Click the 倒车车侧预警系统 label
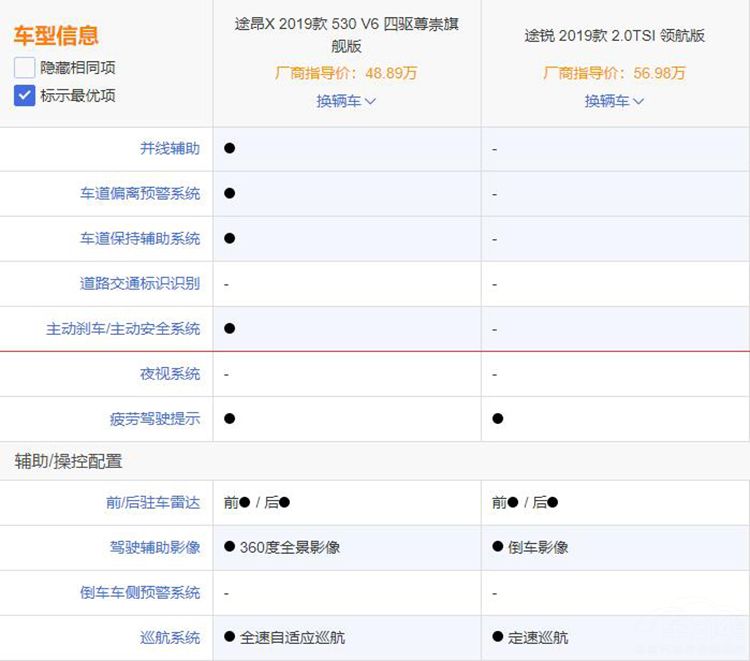 click(140, 592)
